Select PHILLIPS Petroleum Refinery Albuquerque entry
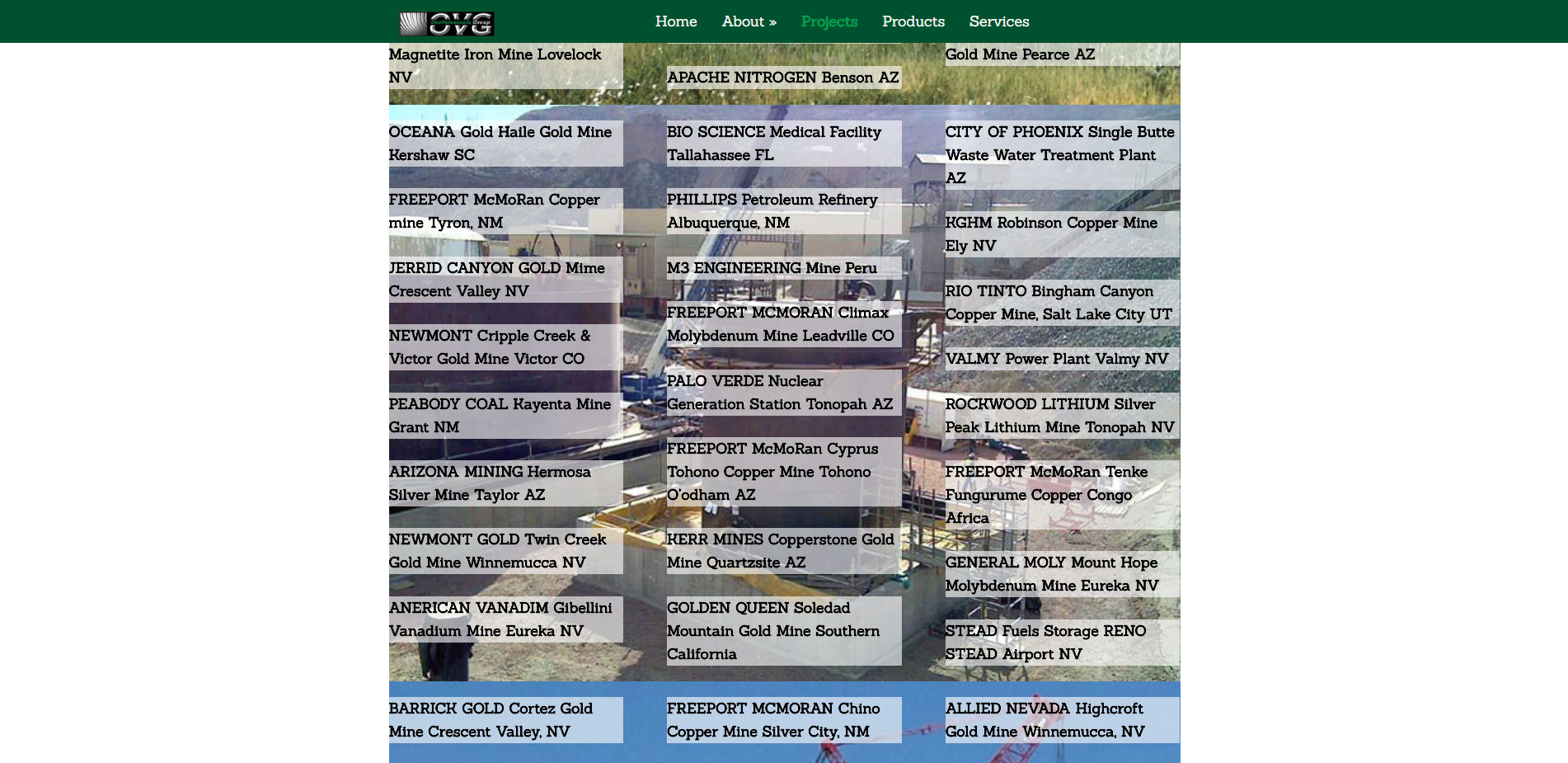 pyautogui.click(x=784, y=211)
